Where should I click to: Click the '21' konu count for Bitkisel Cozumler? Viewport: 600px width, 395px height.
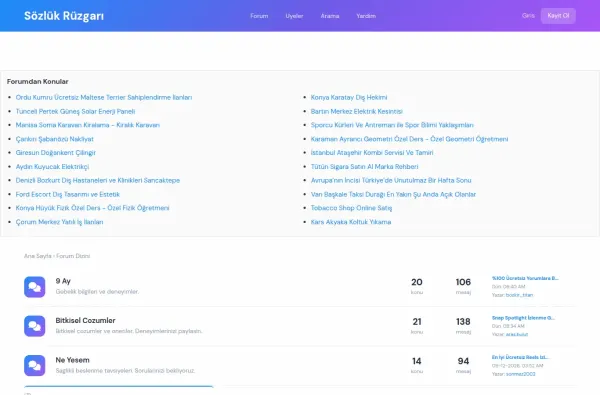[417, 322]
